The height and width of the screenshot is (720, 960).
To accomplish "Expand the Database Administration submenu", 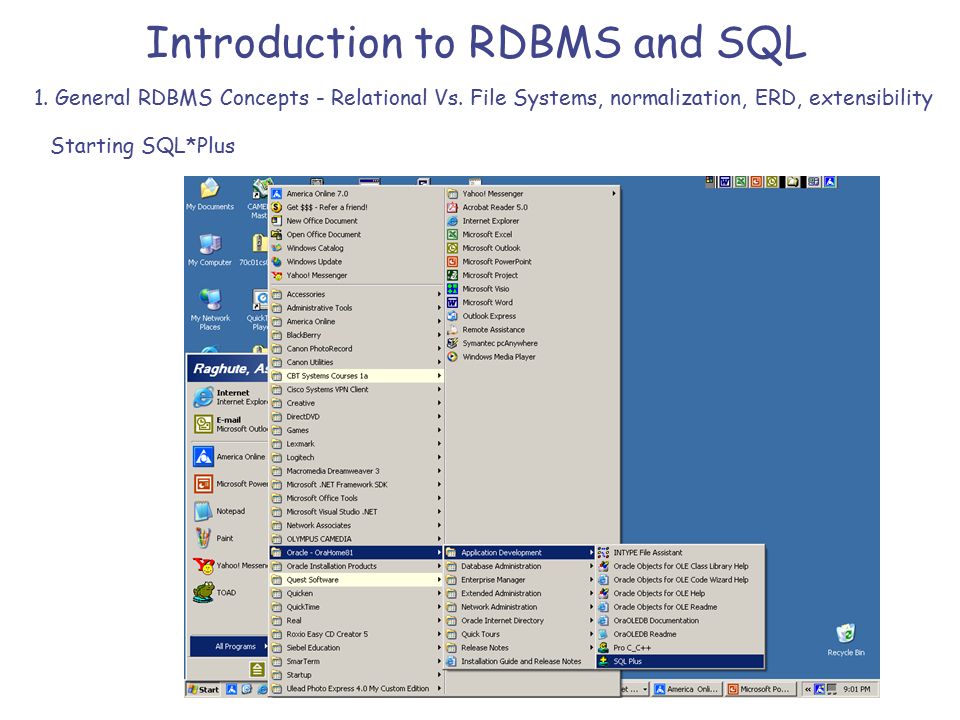I will (519, 566).
